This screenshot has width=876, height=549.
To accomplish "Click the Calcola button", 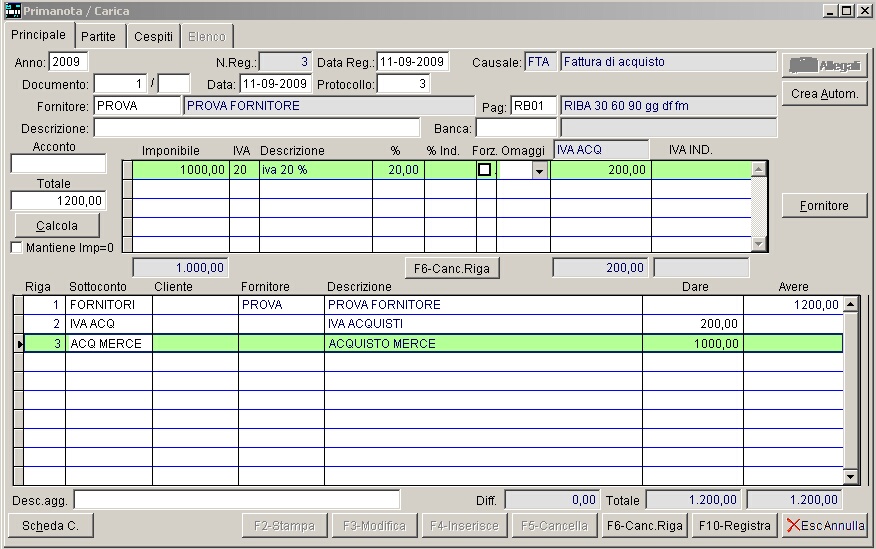I will point(57,226).
